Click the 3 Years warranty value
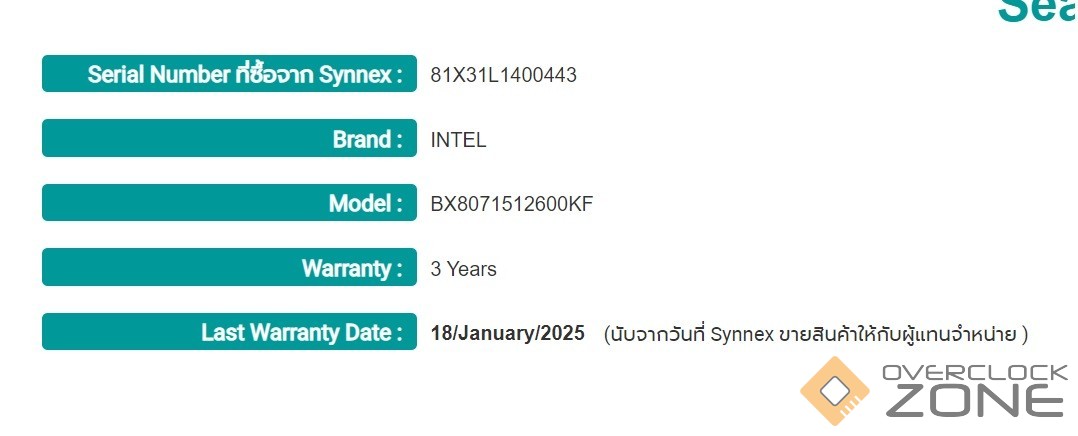The width and height of the screenshot is (1078, 436). (463, 269)
